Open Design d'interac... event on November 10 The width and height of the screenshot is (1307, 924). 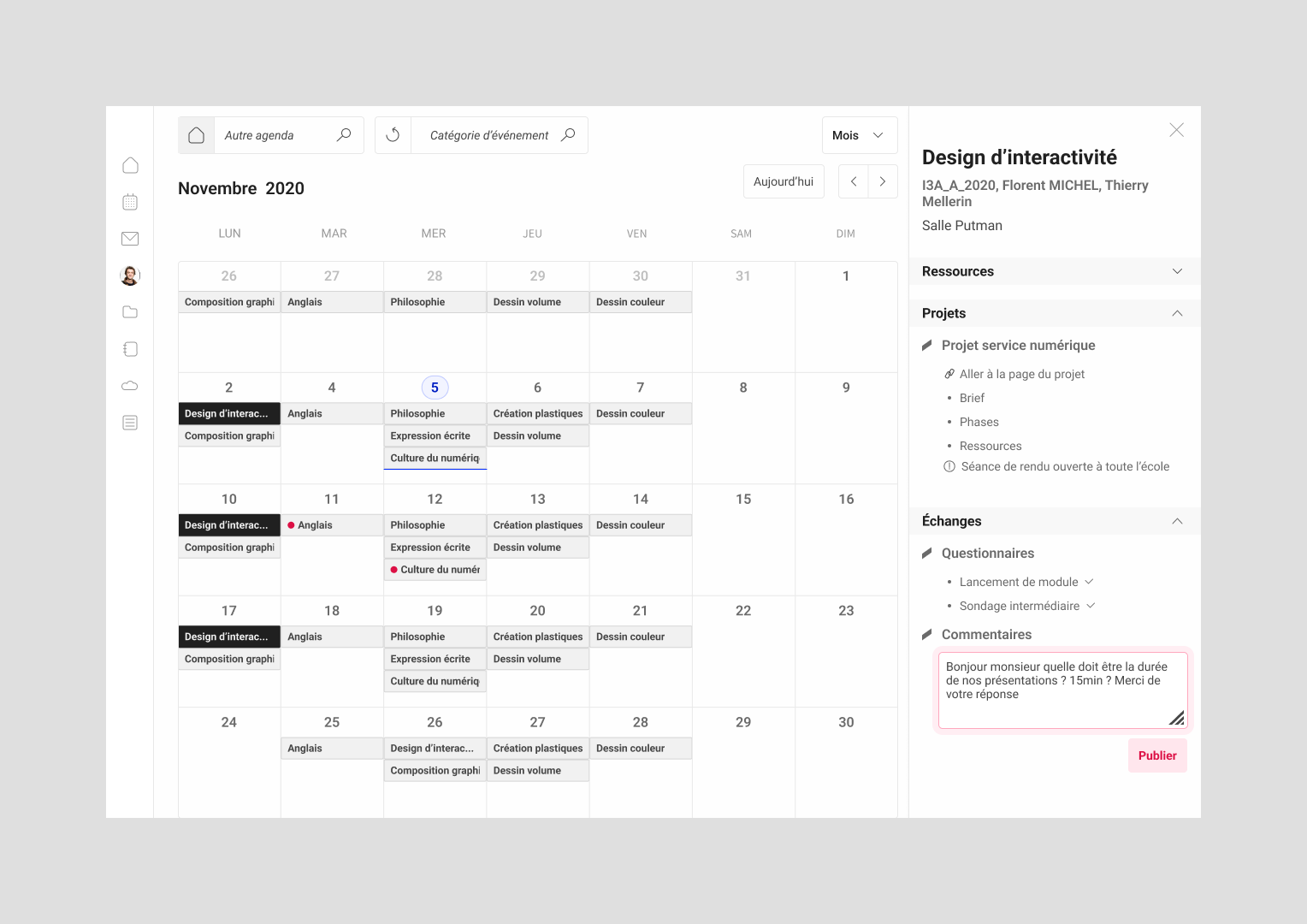click(x=229, y=525)
